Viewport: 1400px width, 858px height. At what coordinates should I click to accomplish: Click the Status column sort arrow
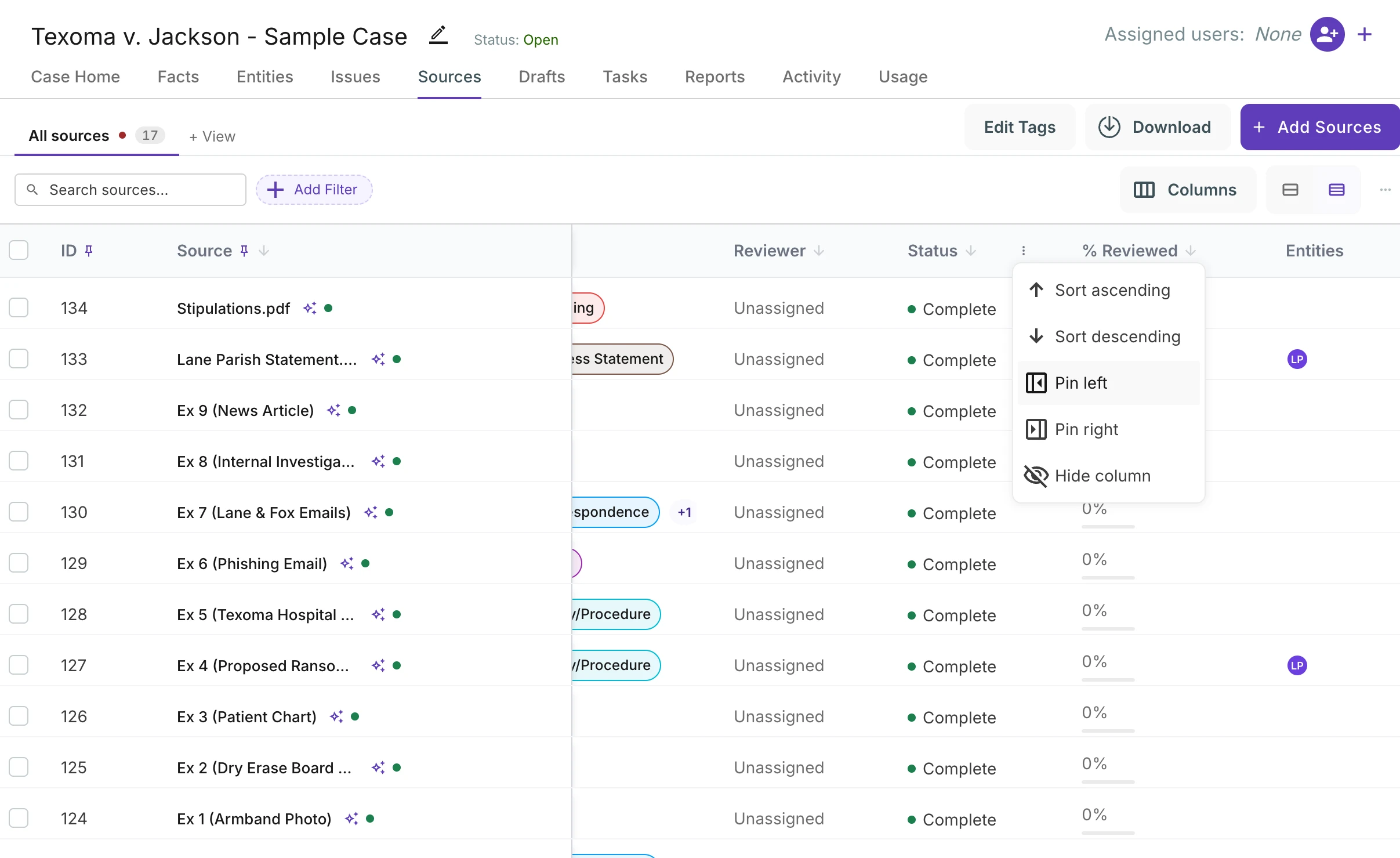click(971, 251)
